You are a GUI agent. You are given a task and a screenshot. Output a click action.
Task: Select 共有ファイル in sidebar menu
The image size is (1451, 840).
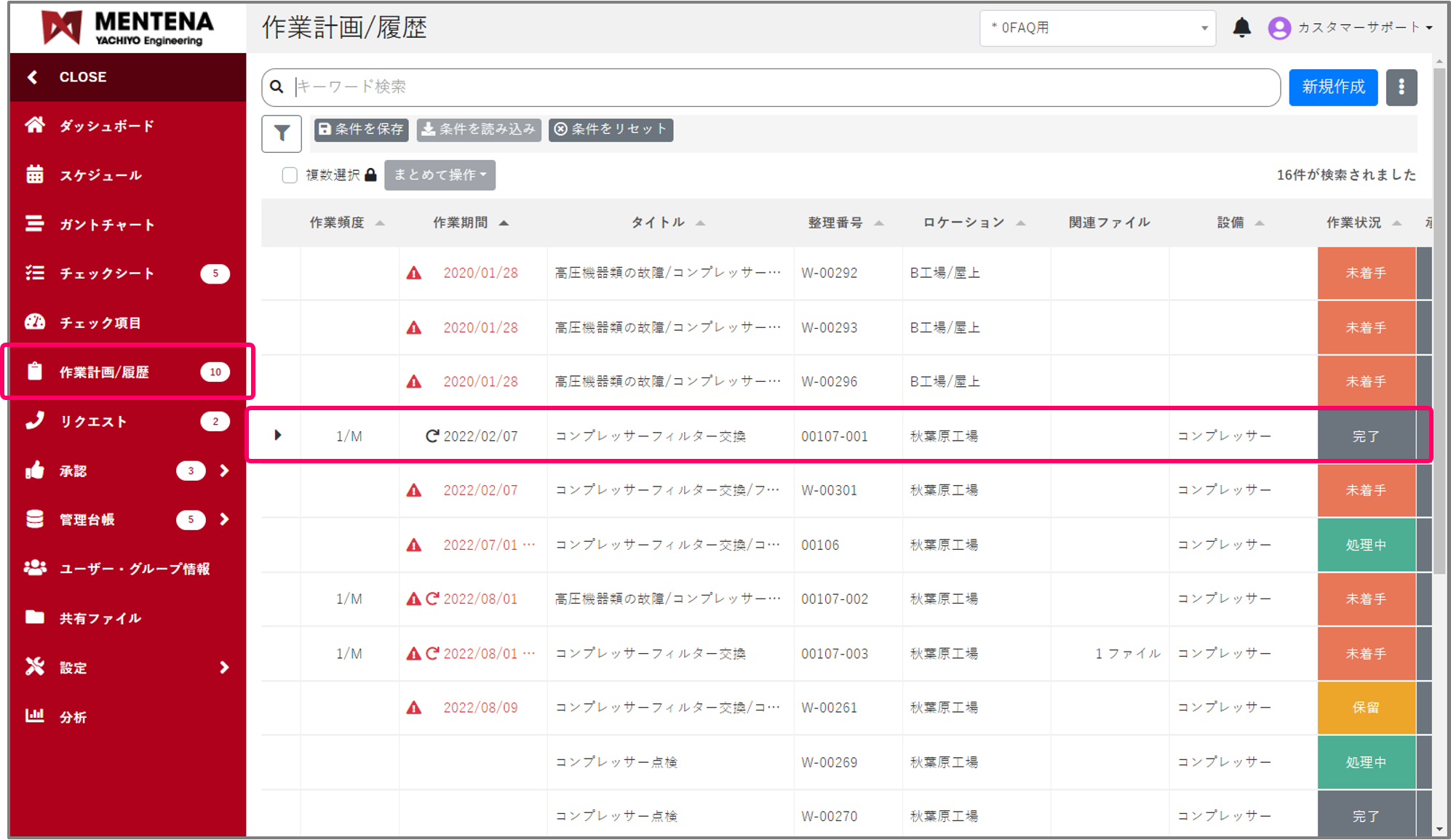tap(100, 618)
